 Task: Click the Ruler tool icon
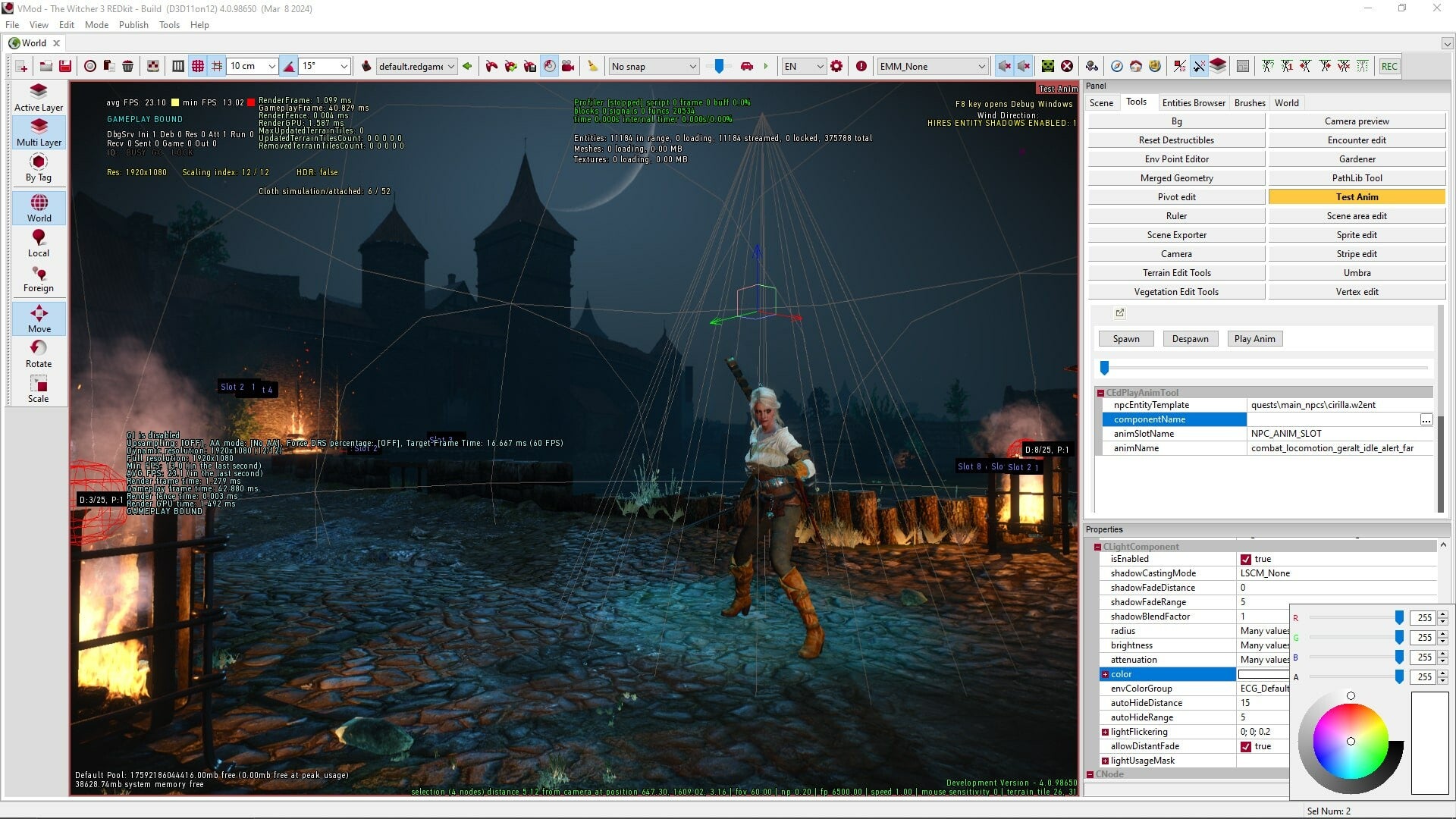[x=1177, y=215]
